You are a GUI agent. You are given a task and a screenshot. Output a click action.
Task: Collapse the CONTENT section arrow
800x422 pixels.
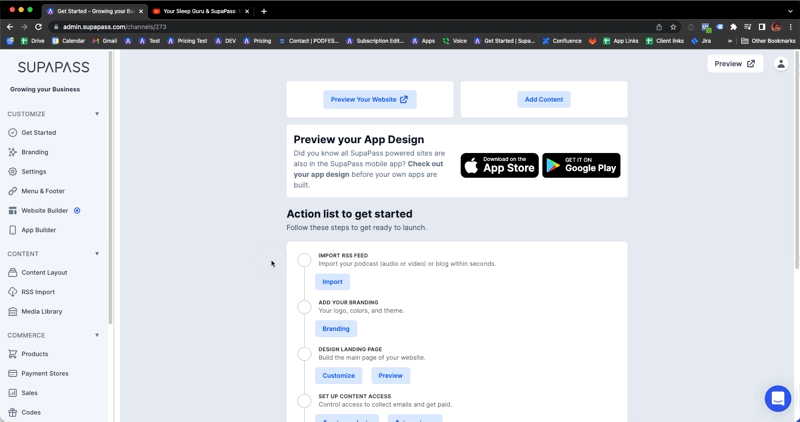tap(97, 254)
